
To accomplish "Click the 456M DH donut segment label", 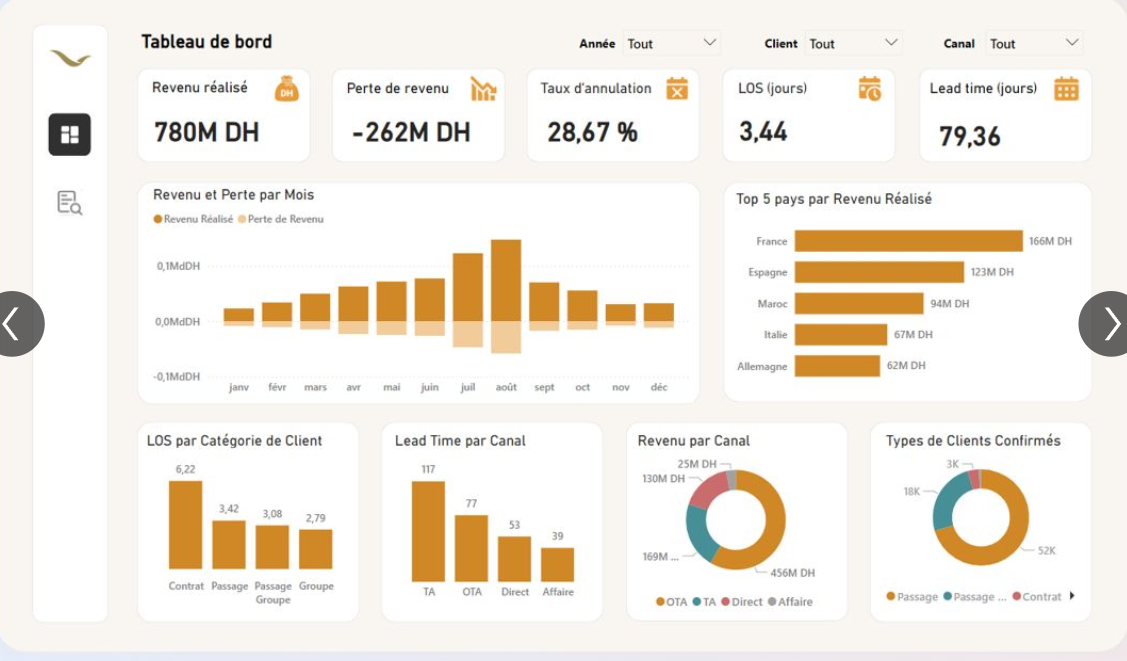I will point(793,573).
